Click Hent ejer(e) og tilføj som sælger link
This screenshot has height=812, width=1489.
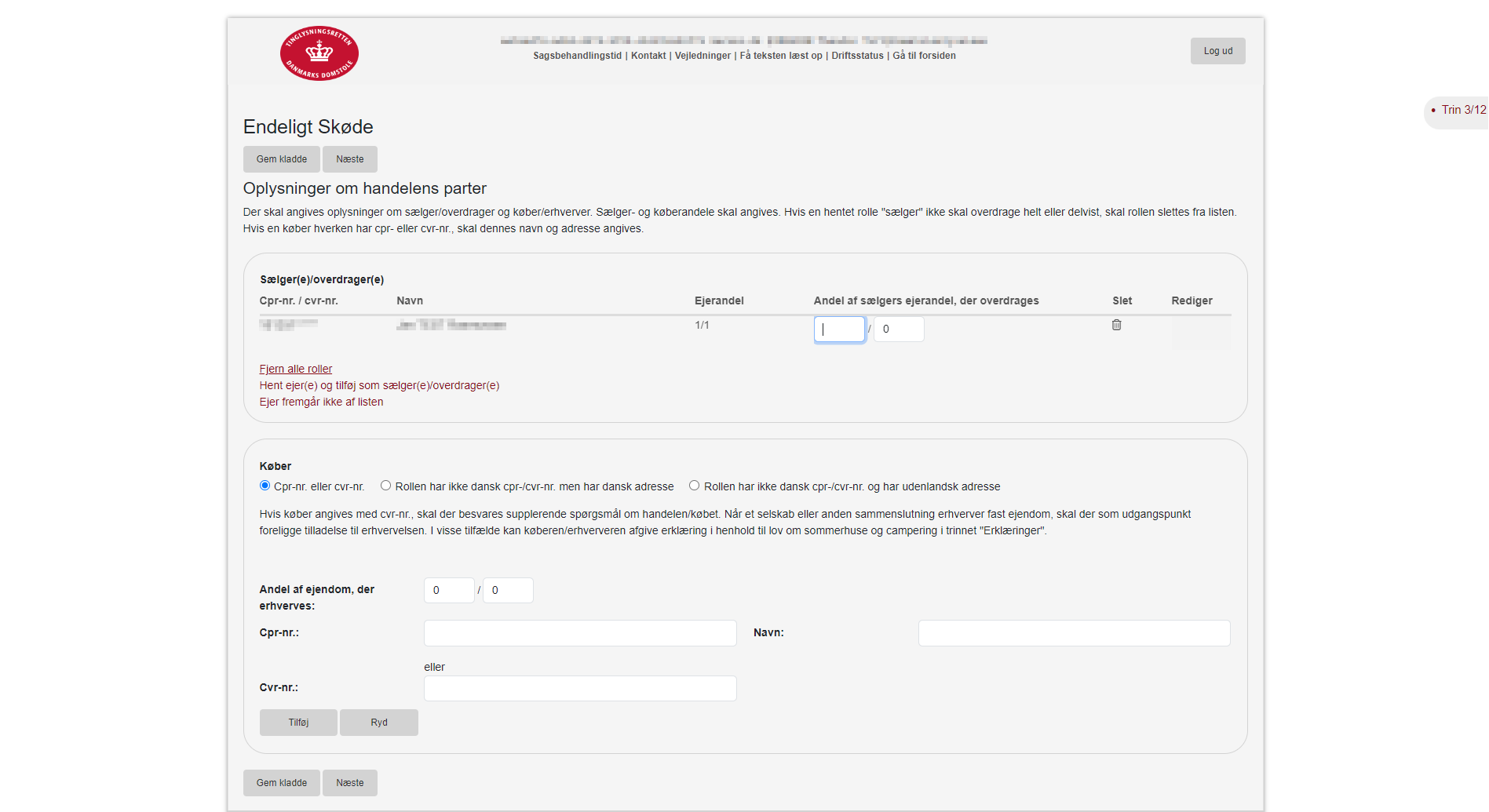[x=379, y=385]
